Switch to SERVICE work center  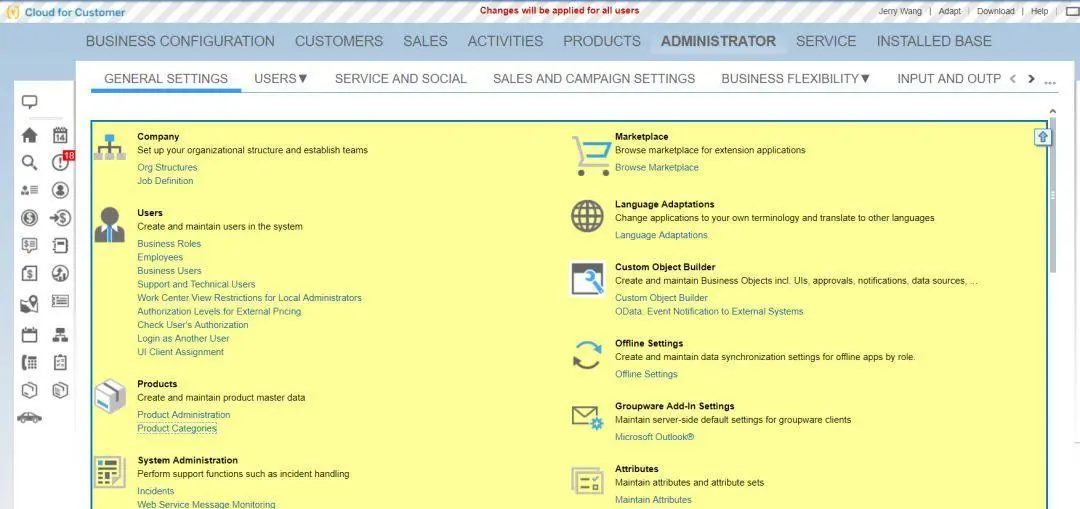coord(826,41)
